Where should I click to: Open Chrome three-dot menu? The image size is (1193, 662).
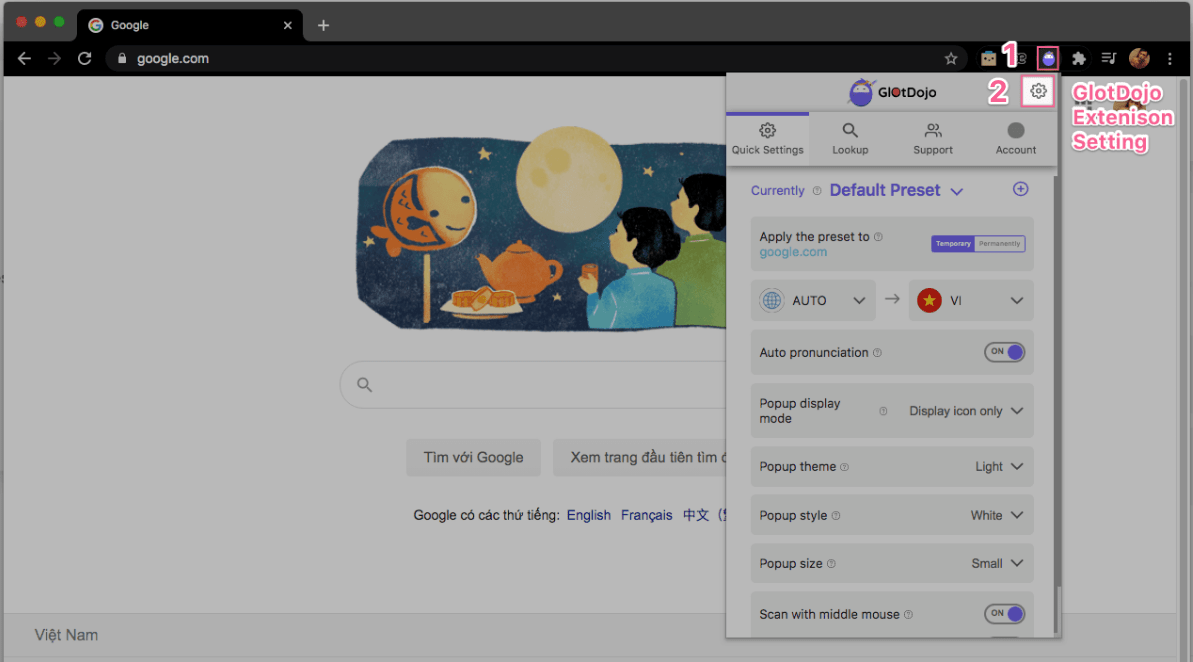tap(1170, 59)
